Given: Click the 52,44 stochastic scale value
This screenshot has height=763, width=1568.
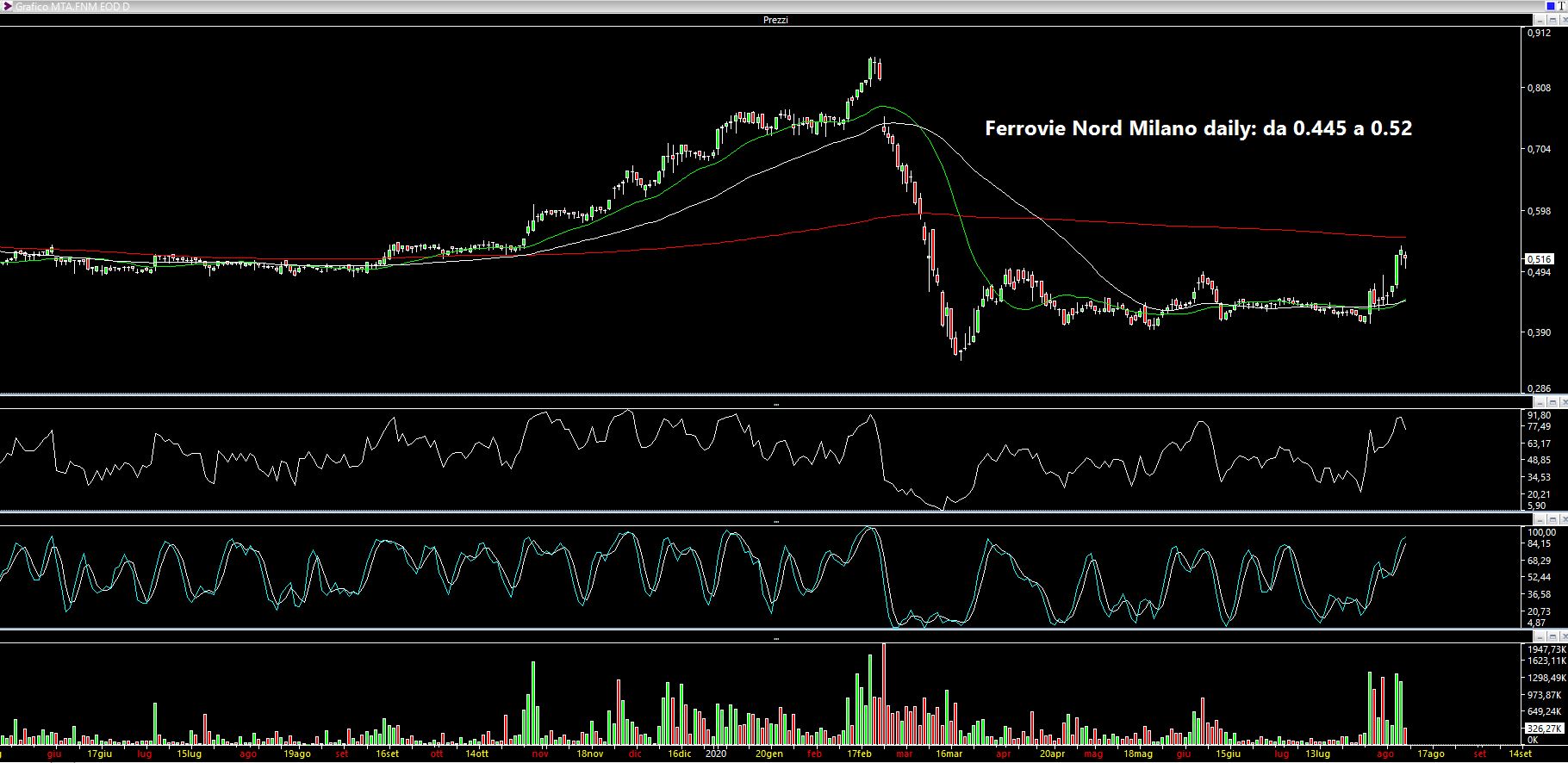Looking at the screenshot, I should click(1539, 577).
